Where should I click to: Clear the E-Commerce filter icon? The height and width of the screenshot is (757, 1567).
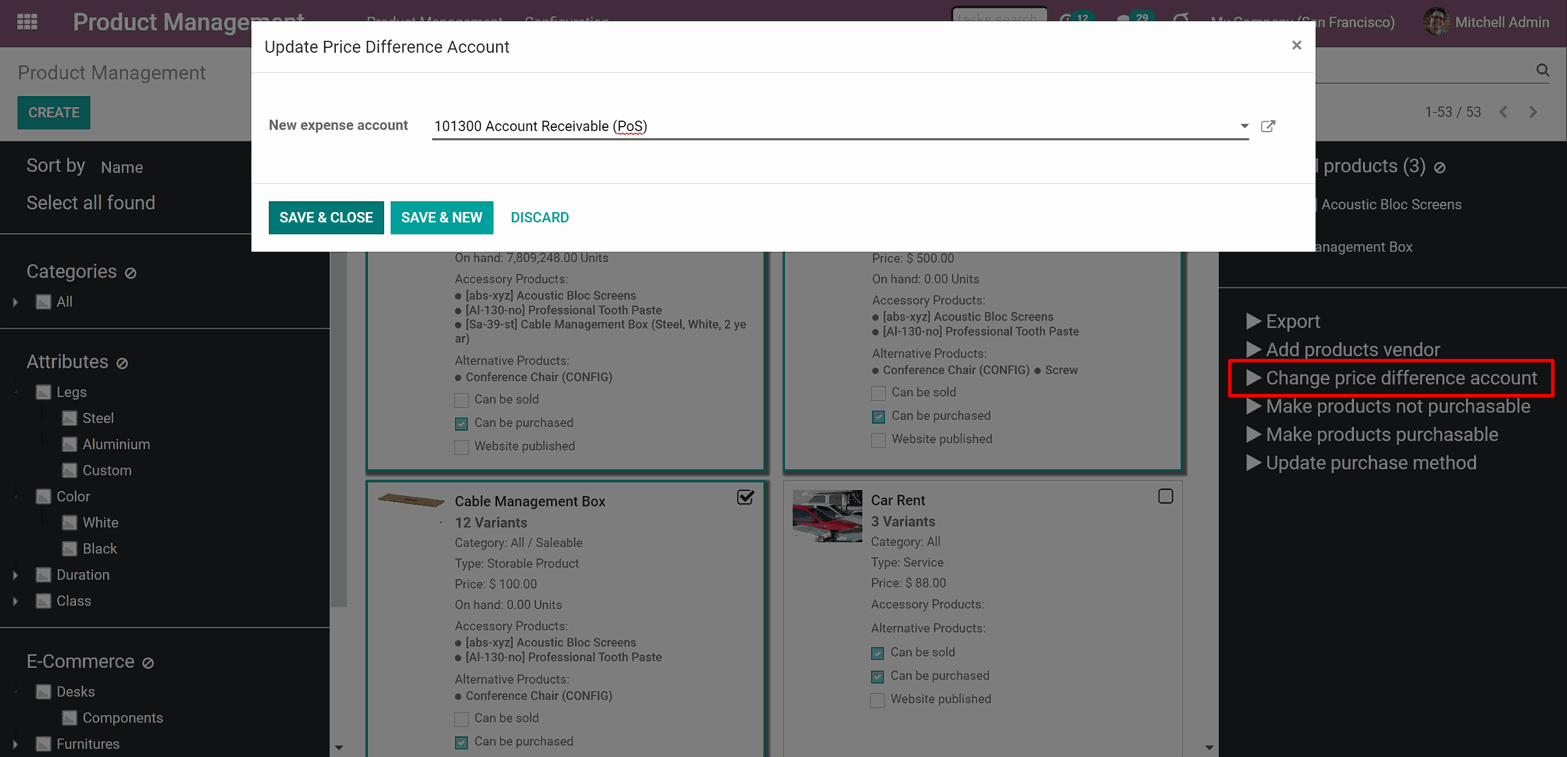coord(148,663)
